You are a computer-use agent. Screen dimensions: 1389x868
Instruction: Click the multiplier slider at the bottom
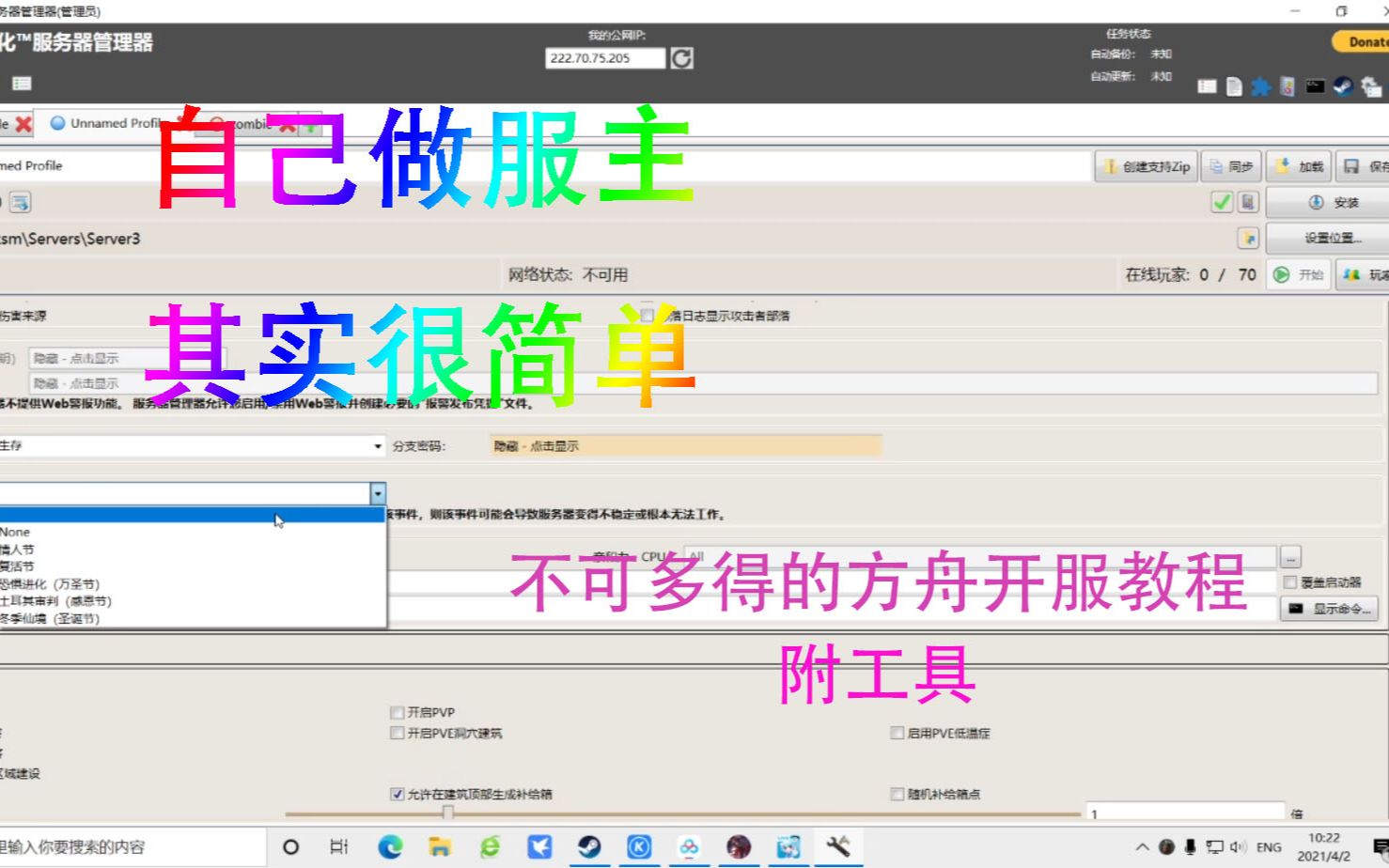[x=448, y=814]
